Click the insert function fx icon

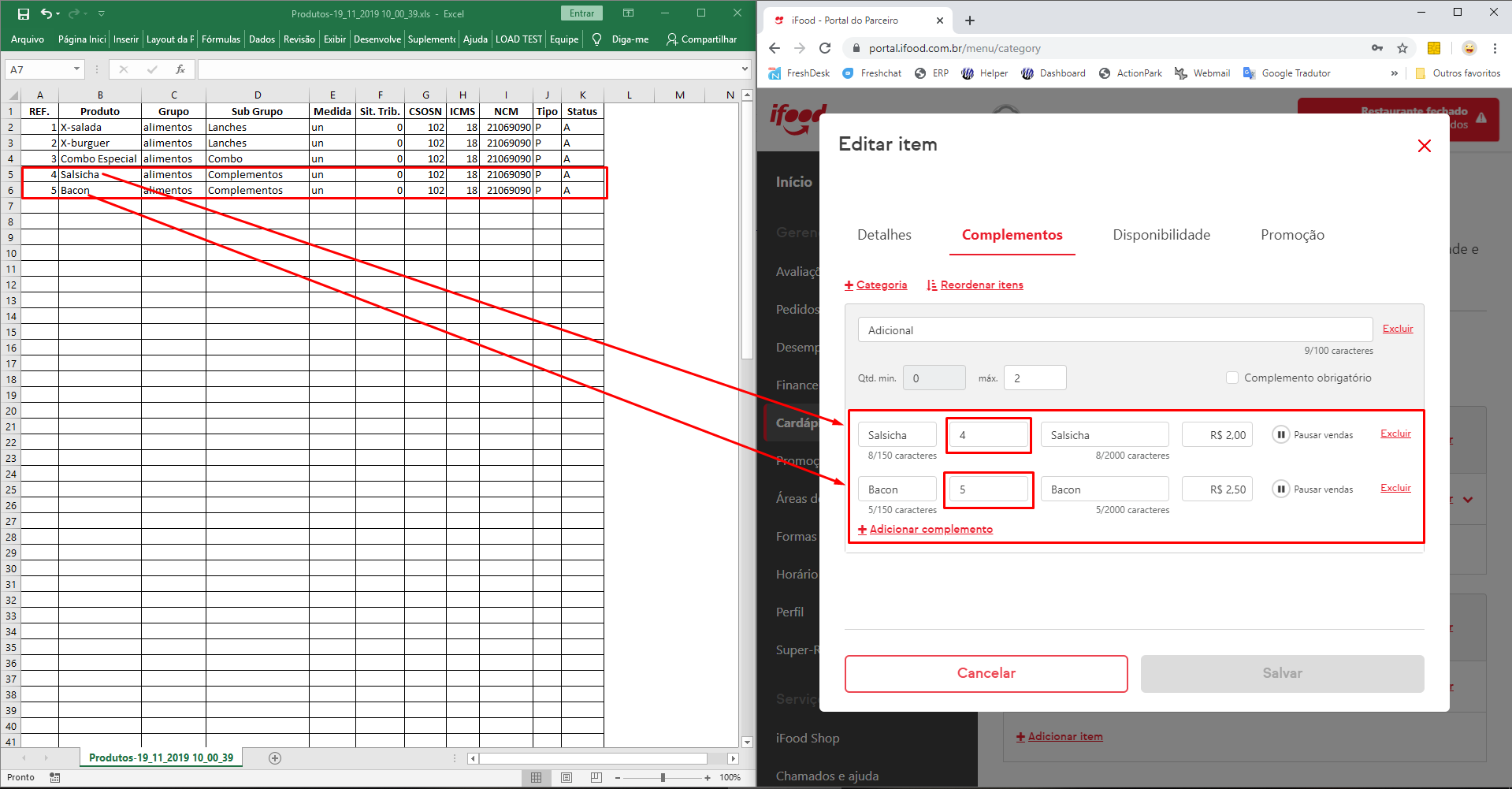pos(180,69)
